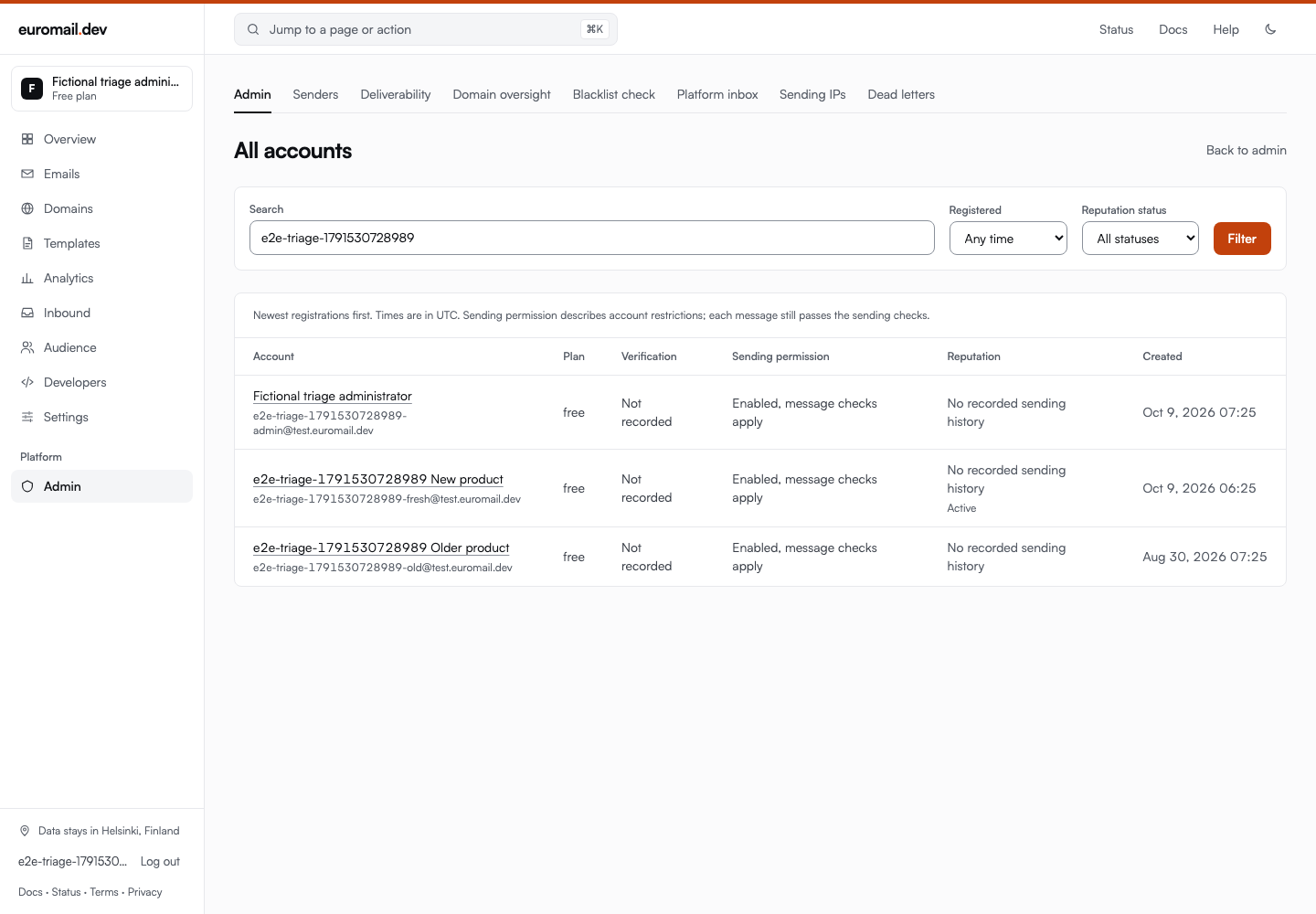Click the e2e-triage-1791530728989-fresh@test.euromail.dev email text

pos(387,499)
